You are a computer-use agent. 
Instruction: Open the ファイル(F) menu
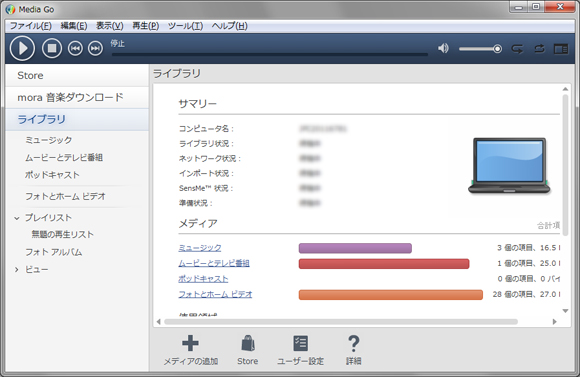point(31,26)
